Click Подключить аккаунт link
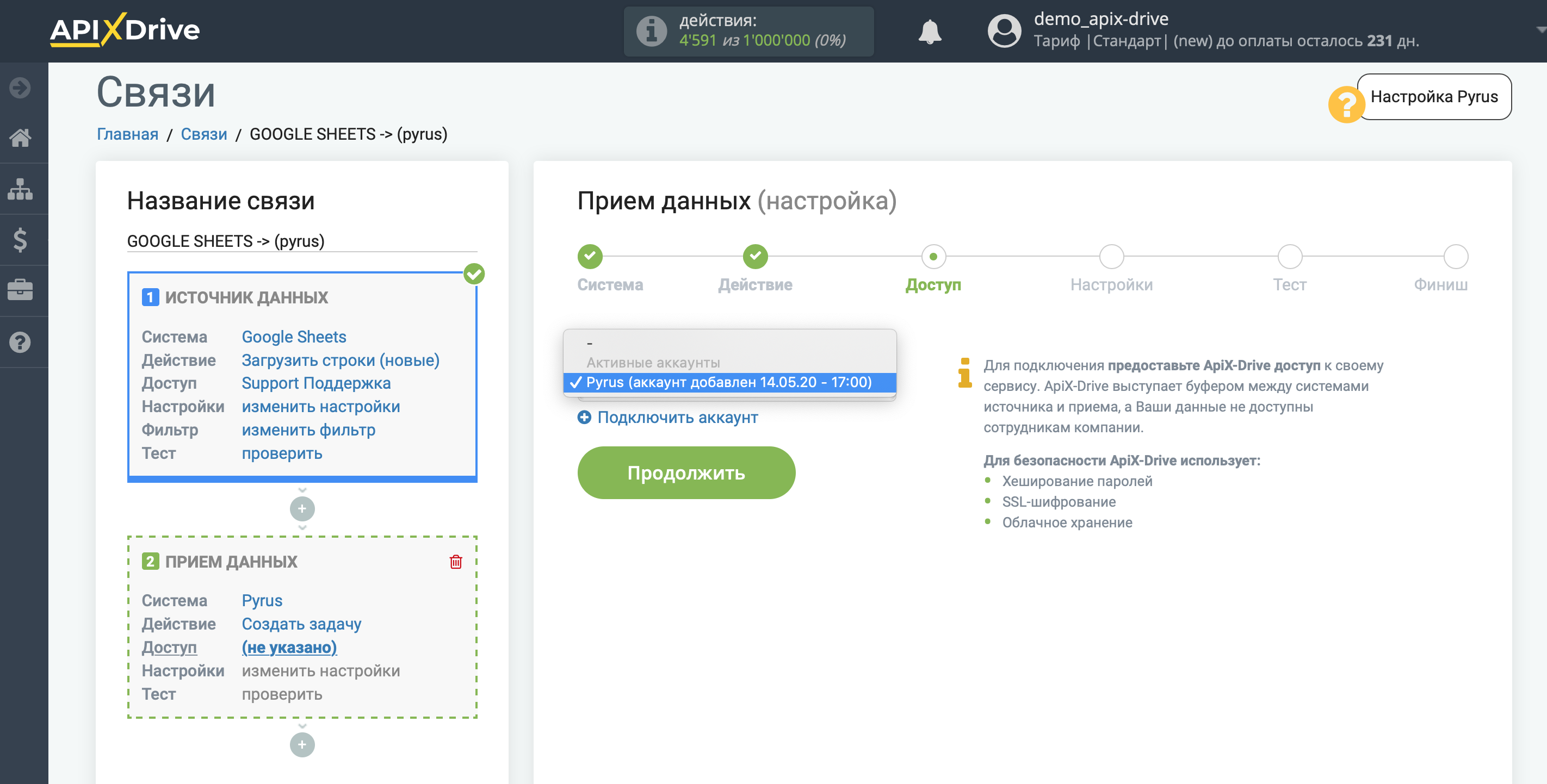Viewport: 1547px width, 784px height. click(x=677, y=417)
